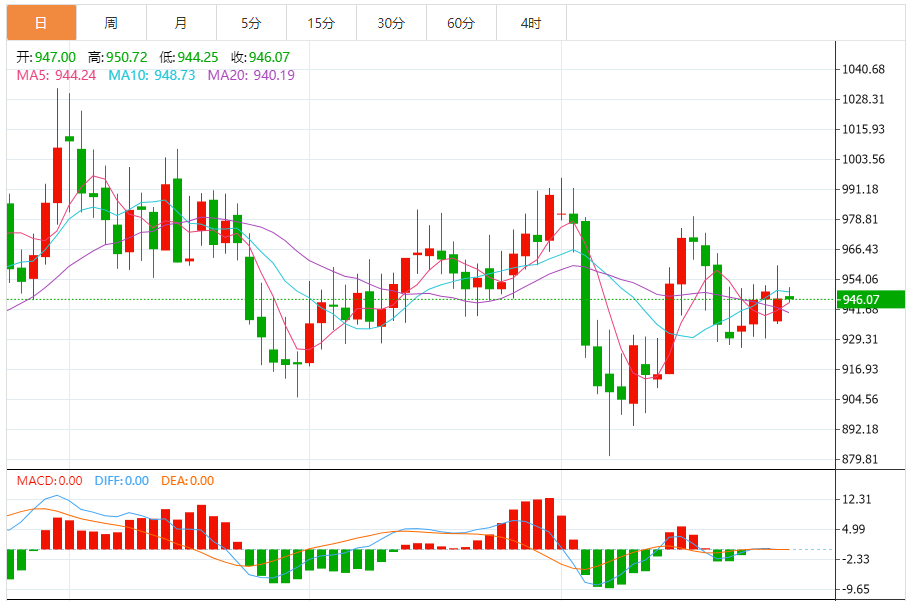Click the -2.33 MACD axis label
Viewport: 910px width, 601px height.
point(857,559)
